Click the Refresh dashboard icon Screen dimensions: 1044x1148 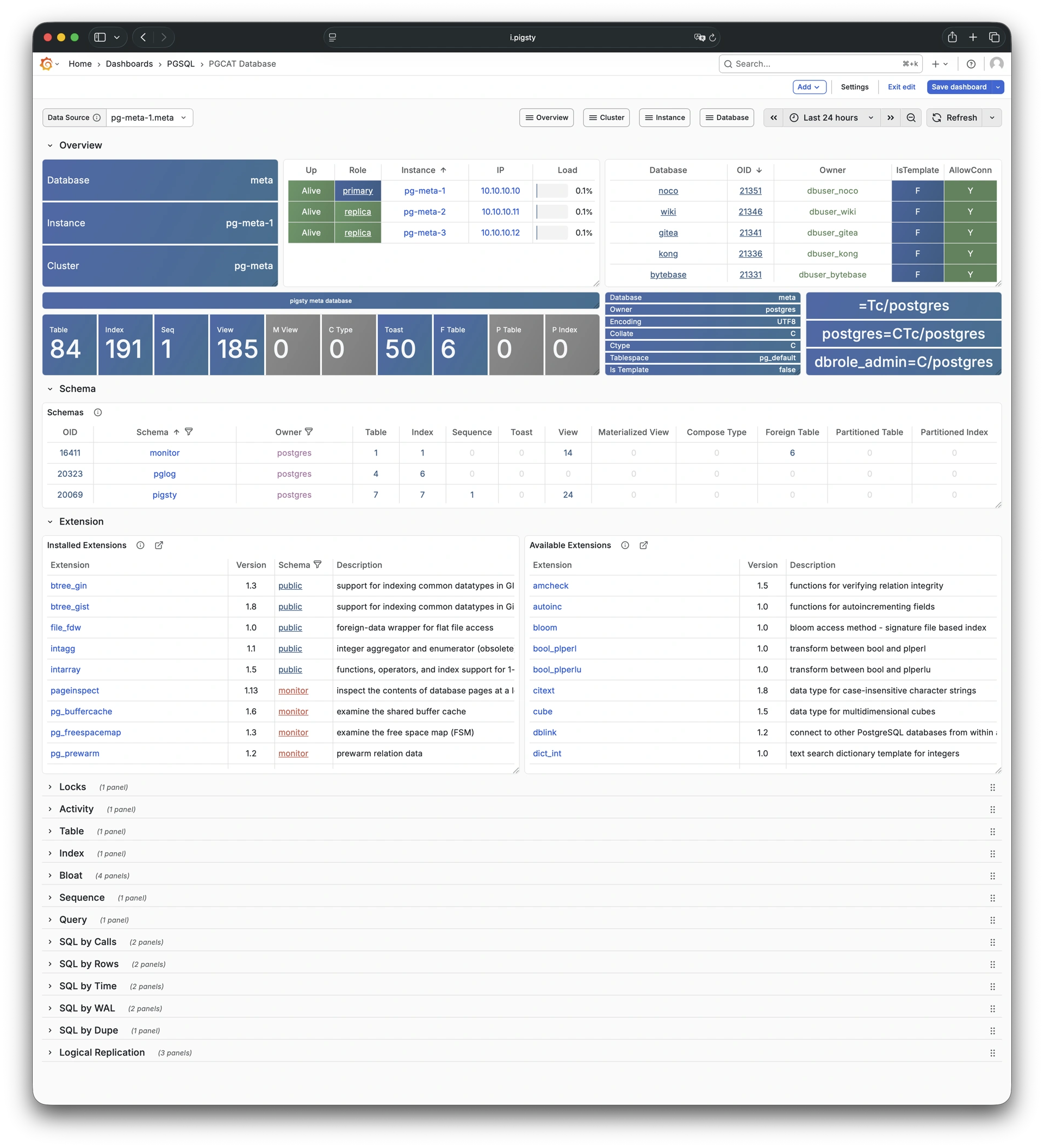[937, 117]
